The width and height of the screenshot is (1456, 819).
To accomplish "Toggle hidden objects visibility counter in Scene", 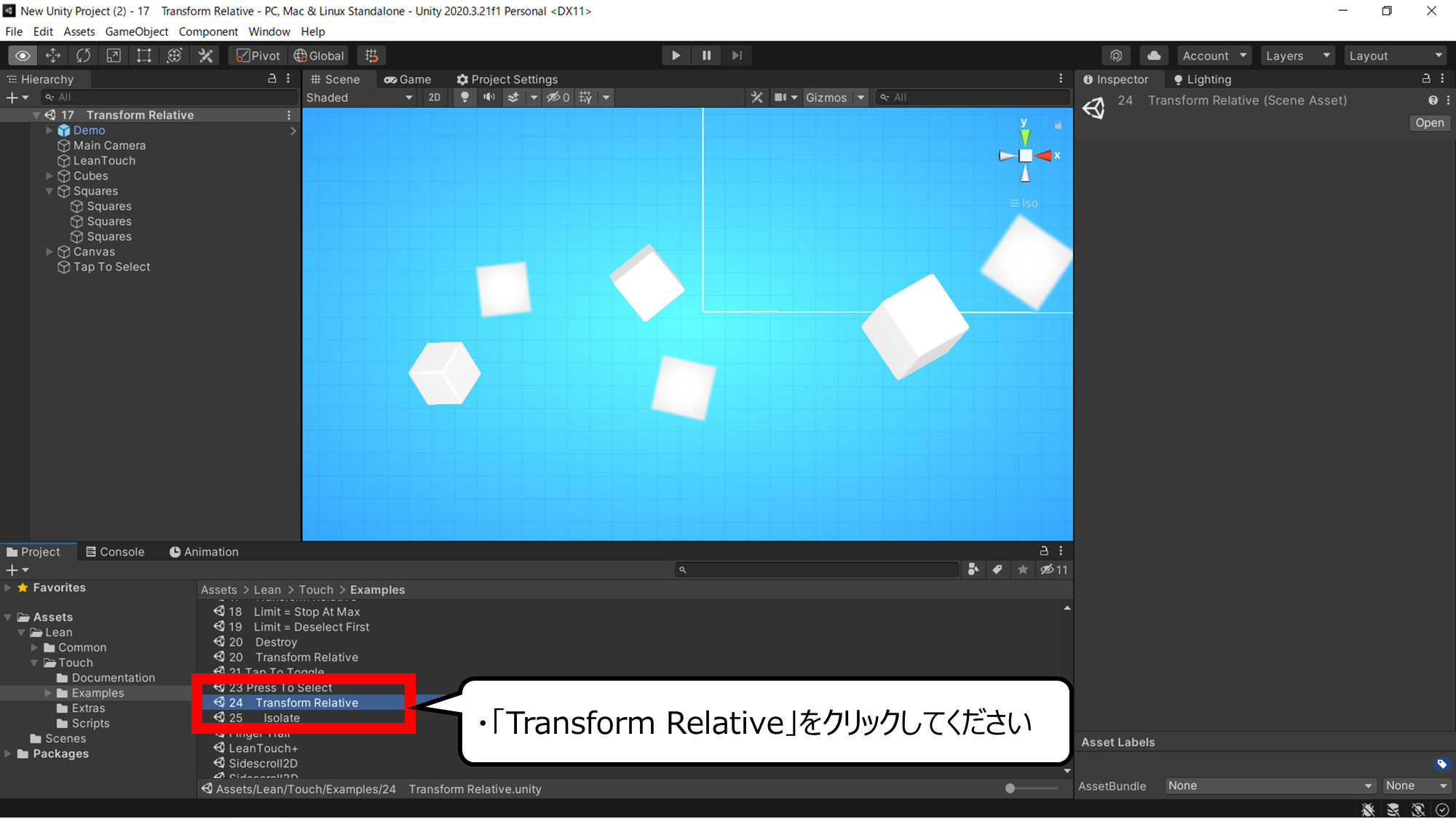I will pyautogui.click(x=558, y=98).
